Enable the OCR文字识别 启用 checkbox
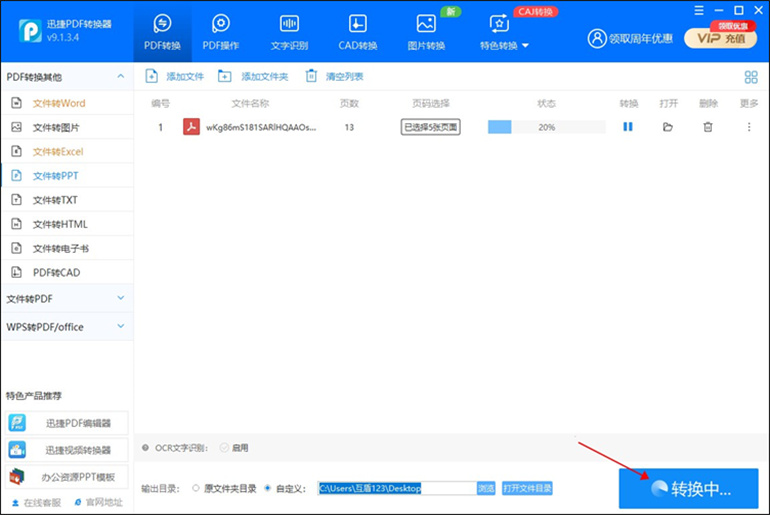This screenshot has width=770, height=515. pyautogui.click(x=224, y=448)
